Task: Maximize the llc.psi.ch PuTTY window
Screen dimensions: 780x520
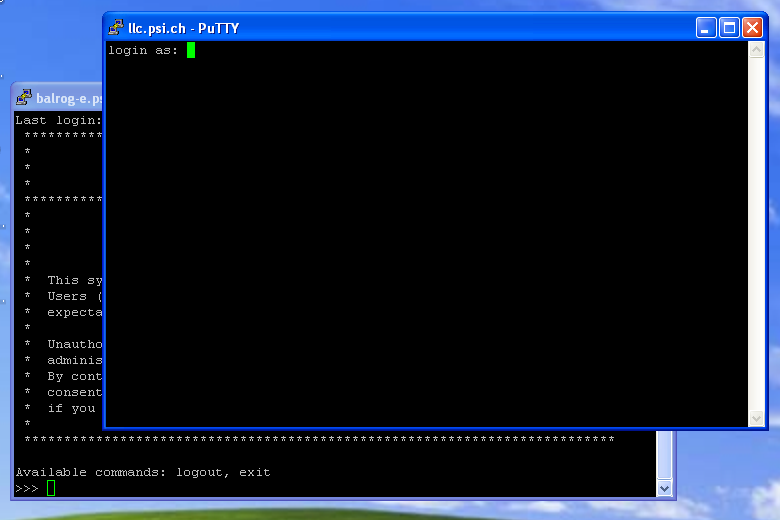Action: point(729,28)
